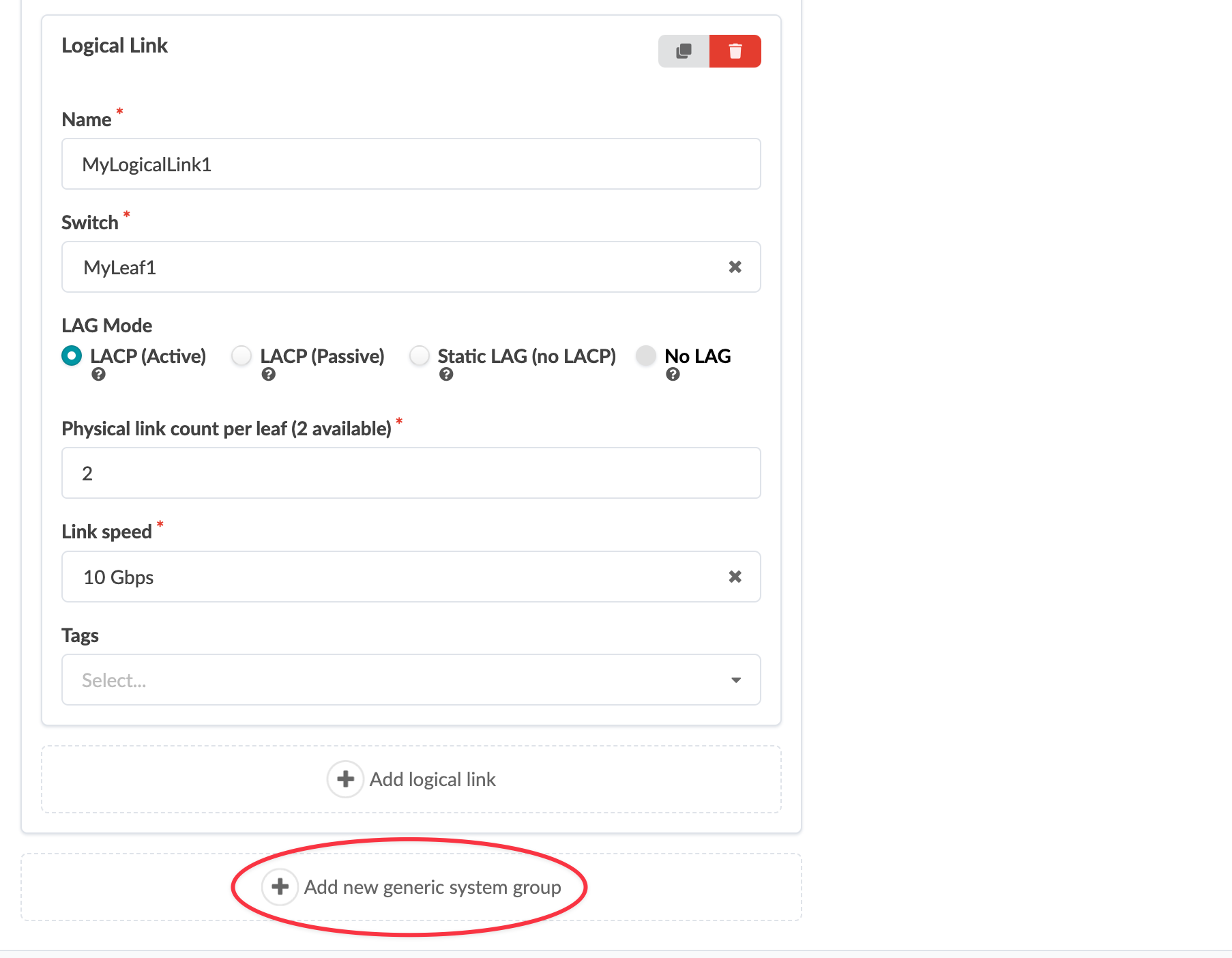Show help for Static LAG (no LACP)

pyautogui.click(x=446, y=374)
